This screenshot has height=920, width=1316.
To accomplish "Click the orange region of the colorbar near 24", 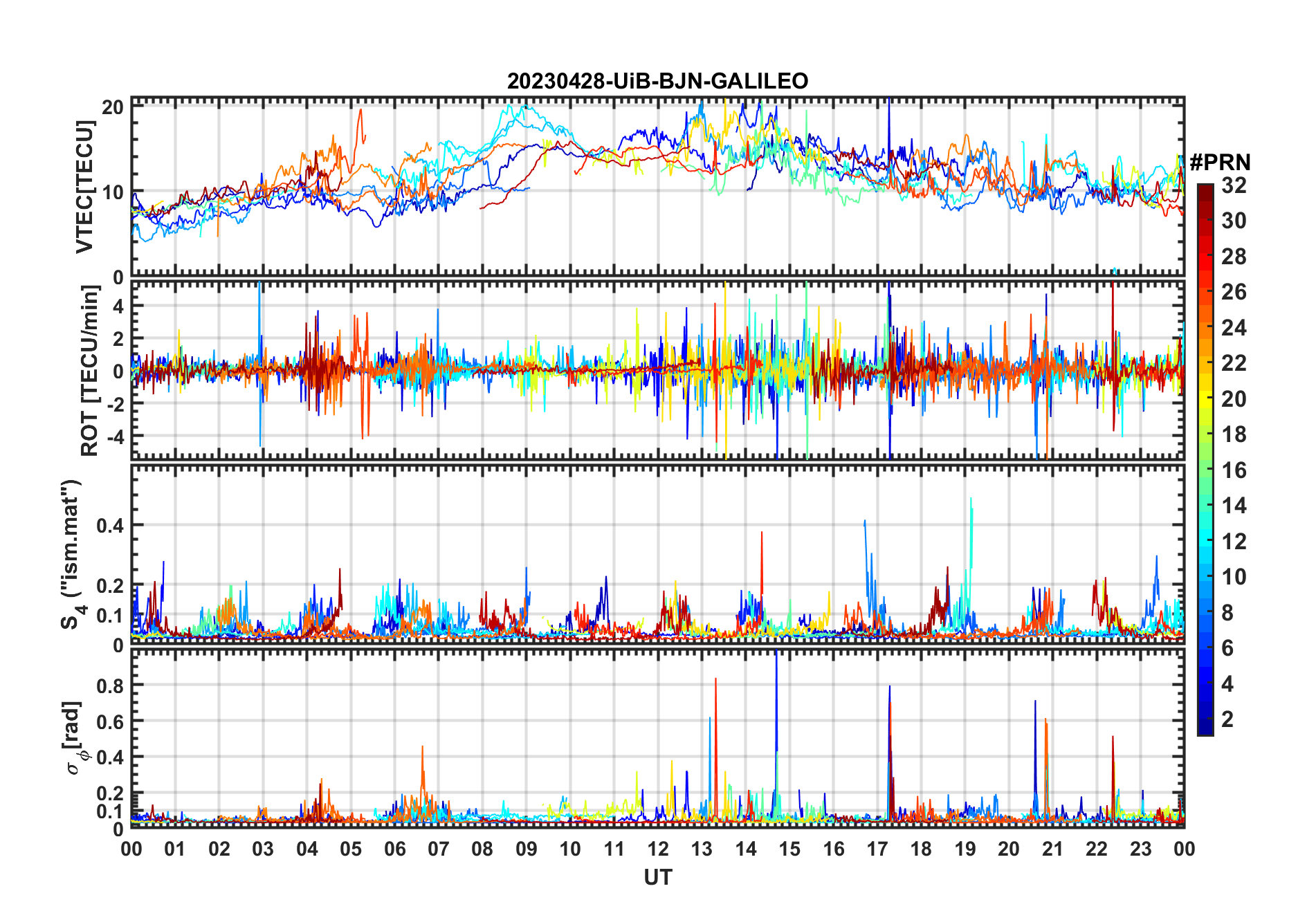I will pyautogui.click(x=1205, y=328).
